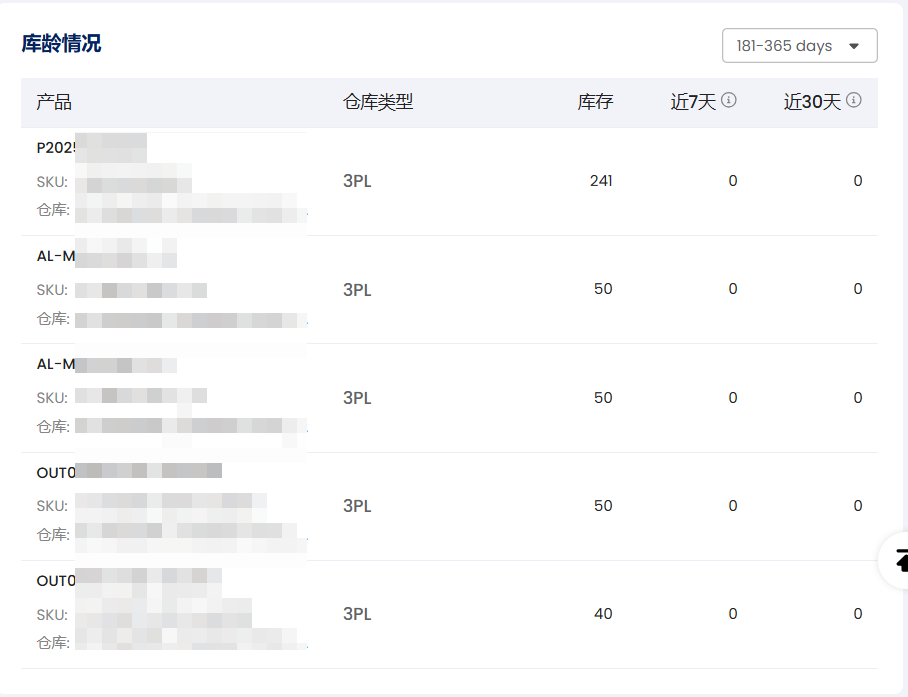The image size is (908, 697).
Task: Click the 仓库类型 column header
Action: (377, 102)
